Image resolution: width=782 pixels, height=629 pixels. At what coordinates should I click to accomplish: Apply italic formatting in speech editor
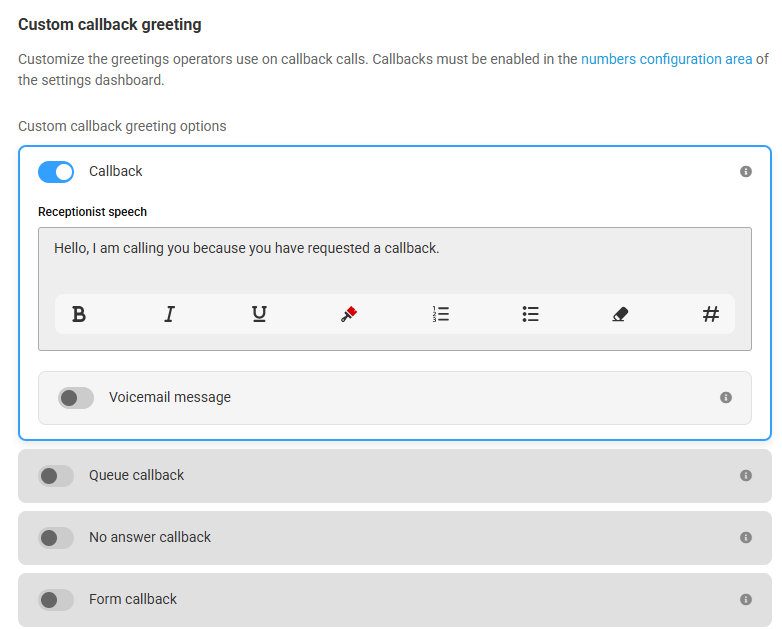pos(170,314)
